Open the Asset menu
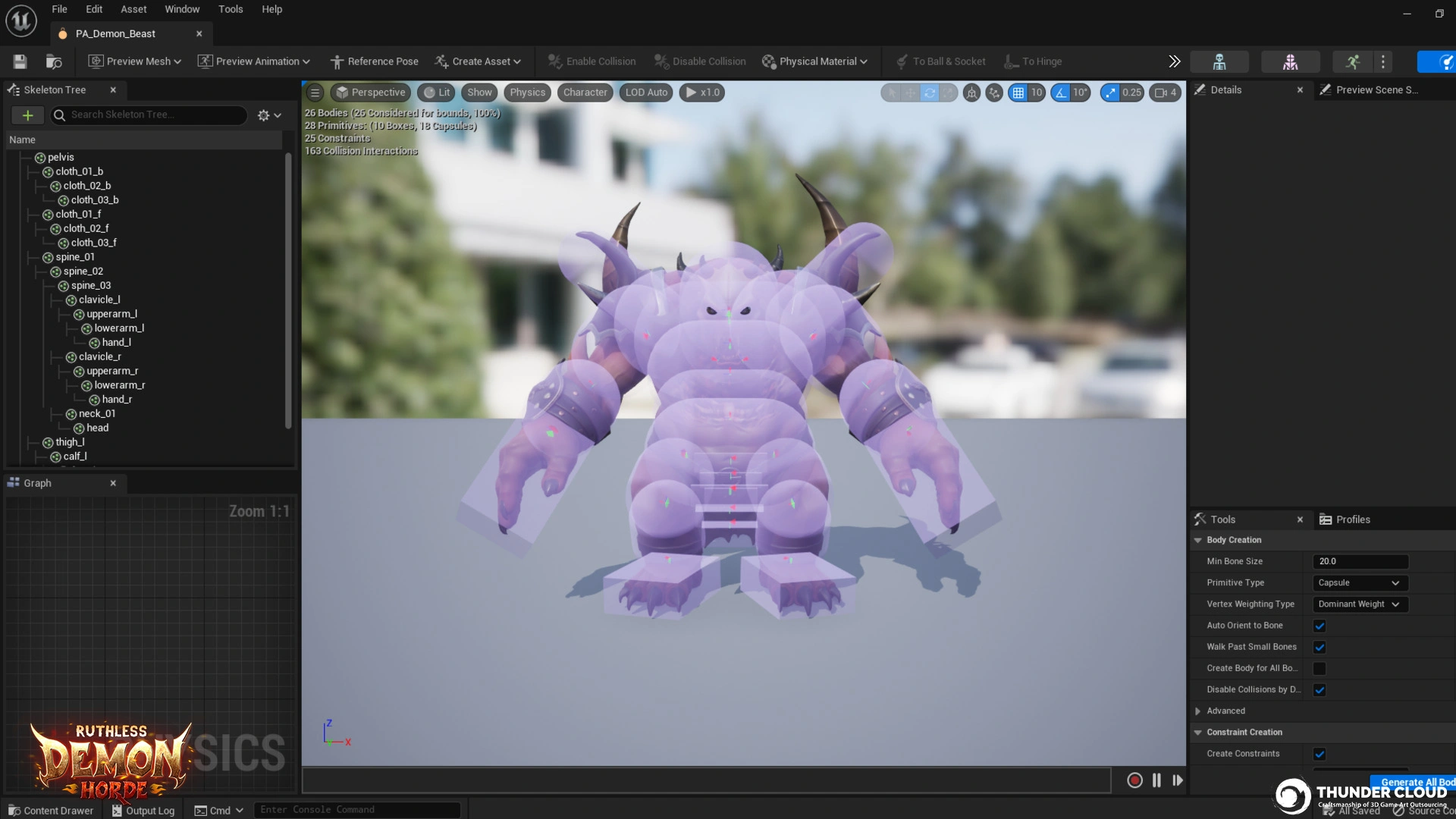This screenshot has height=819, width=1456. click(133, 9)
